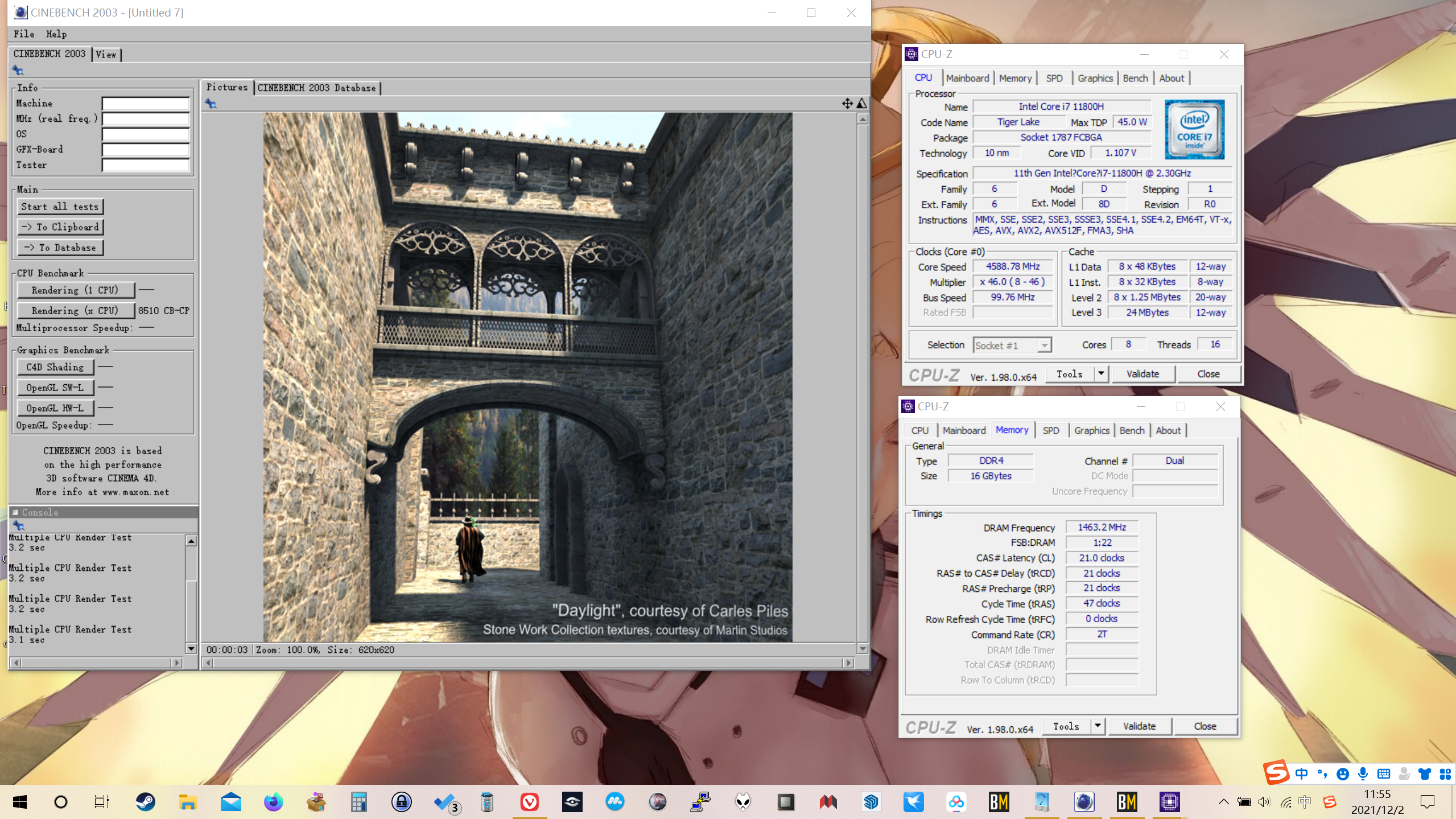
Task: Click Close button in lower CPU-Z window
Action: (x=1205, y=726)
